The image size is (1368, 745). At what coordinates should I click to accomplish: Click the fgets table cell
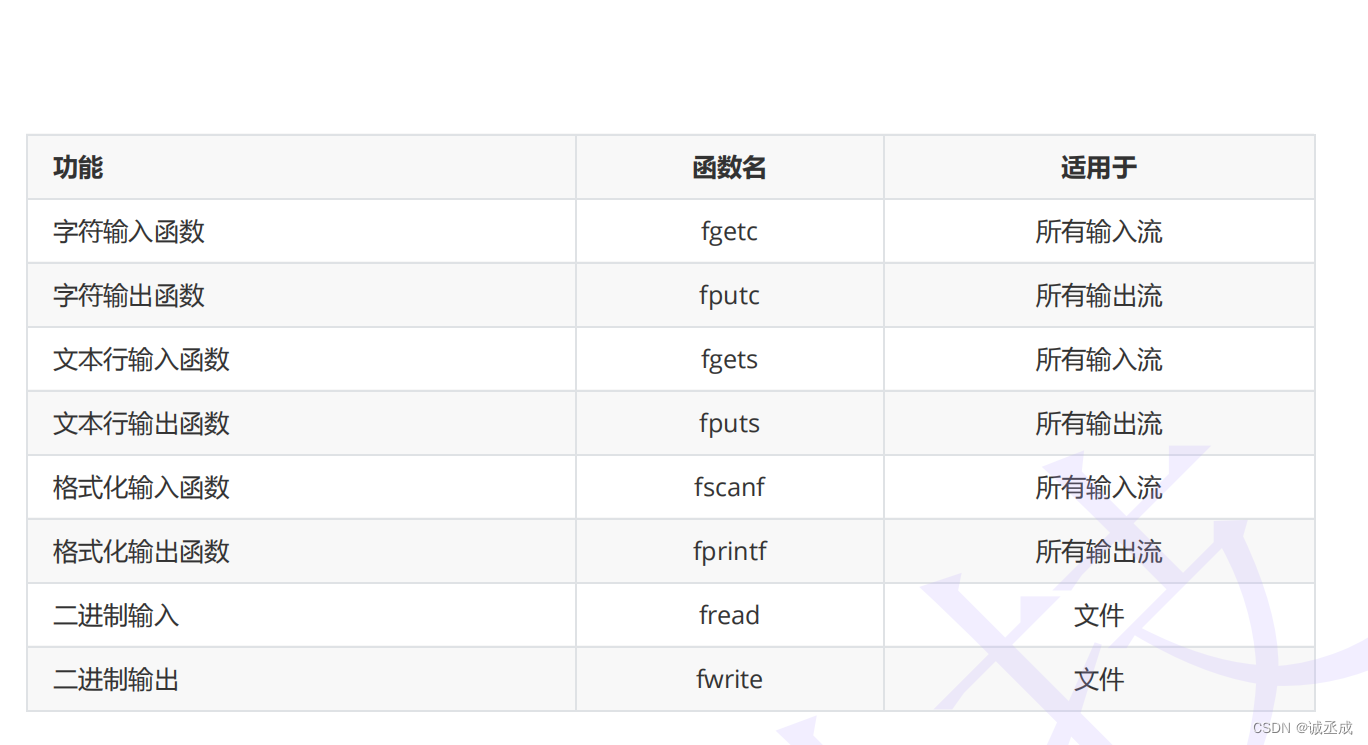729,360
